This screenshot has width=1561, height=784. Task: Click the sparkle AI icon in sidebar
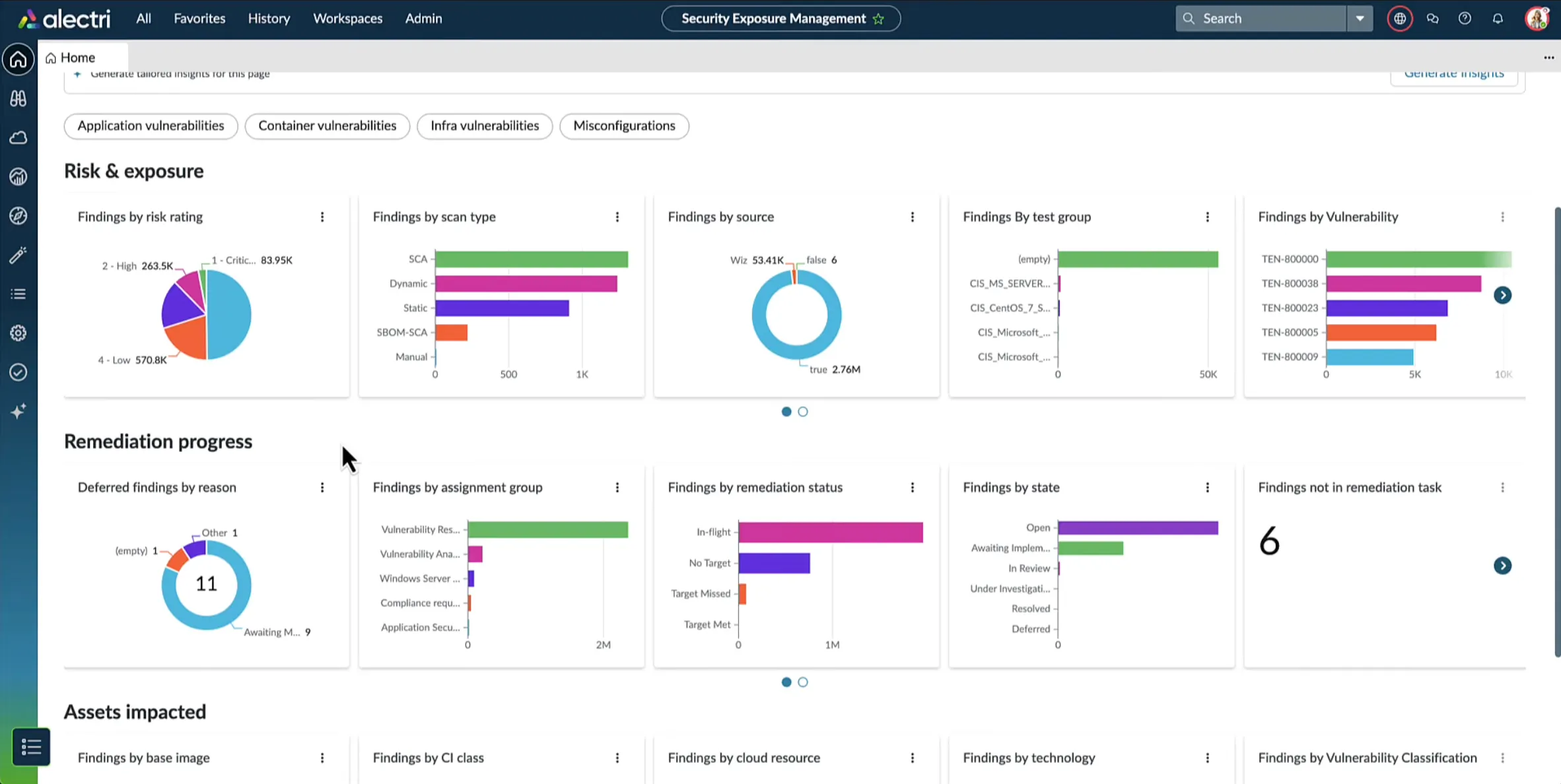pyautogui.click(x=18, y=411)
